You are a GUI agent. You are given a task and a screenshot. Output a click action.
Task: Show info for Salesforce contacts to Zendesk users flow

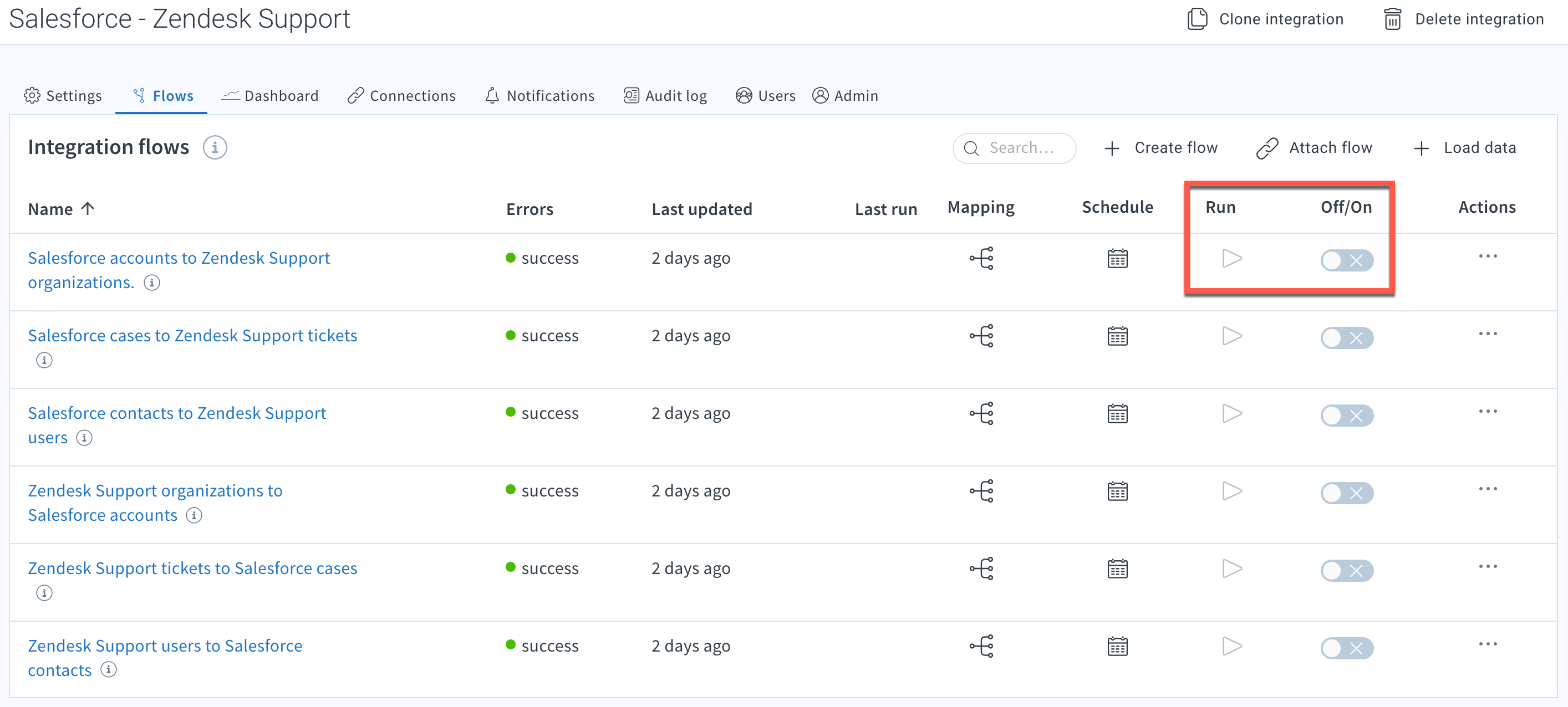coord(85,438)
